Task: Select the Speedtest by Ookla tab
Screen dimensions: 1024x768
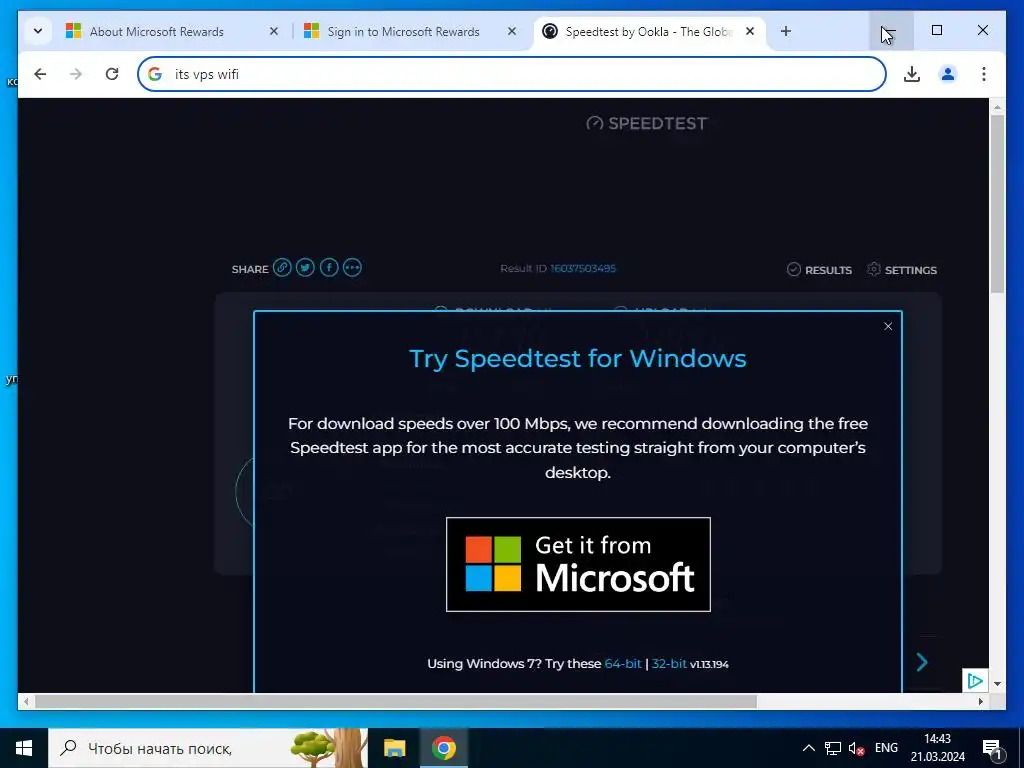Action: tap(649, 31)
